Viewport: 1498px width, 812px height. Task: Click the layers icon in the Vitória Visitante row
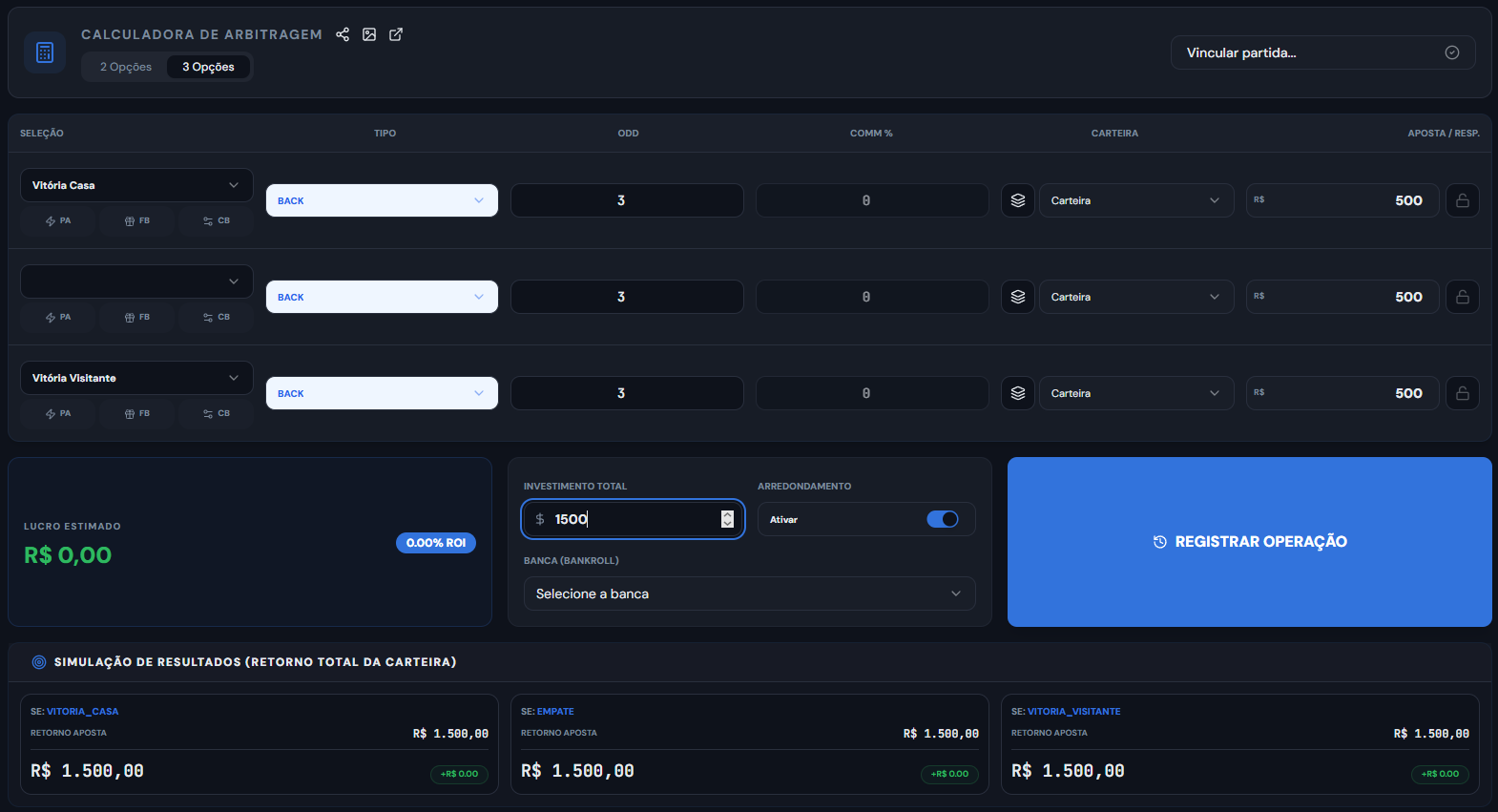pyautogui.click(x=1018, y=393)
